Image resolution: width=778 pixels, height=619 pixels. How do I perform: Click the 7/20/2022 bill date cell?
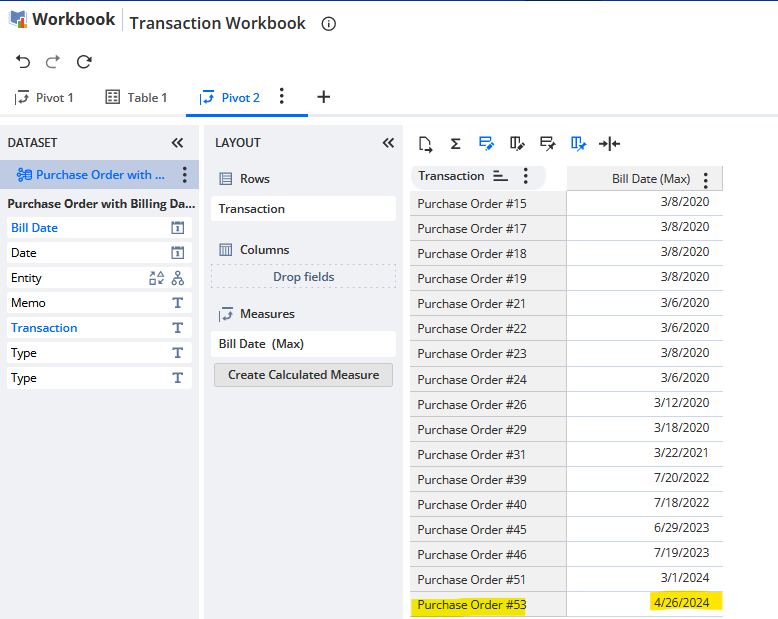pyautogui.click(x=645, y=478)
